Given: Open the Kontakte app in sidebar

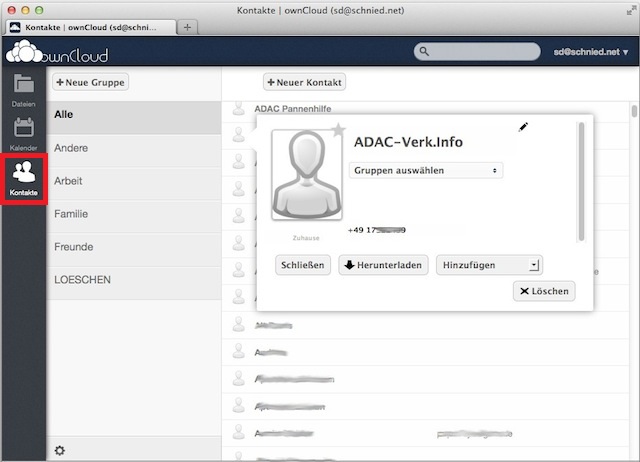Looking at the screenshot, I should click(x=24, y=179).
